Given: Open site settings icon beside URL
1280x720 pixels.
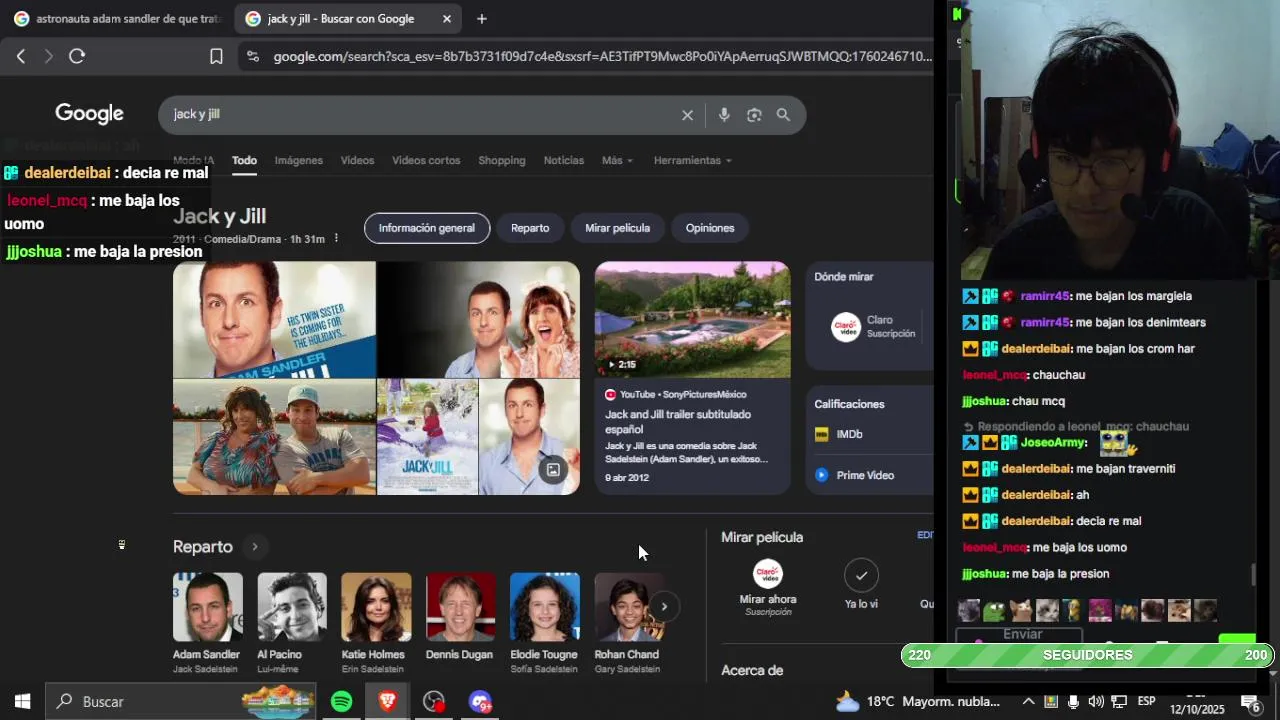Looking at the screenshot, I should pos(252,57).
